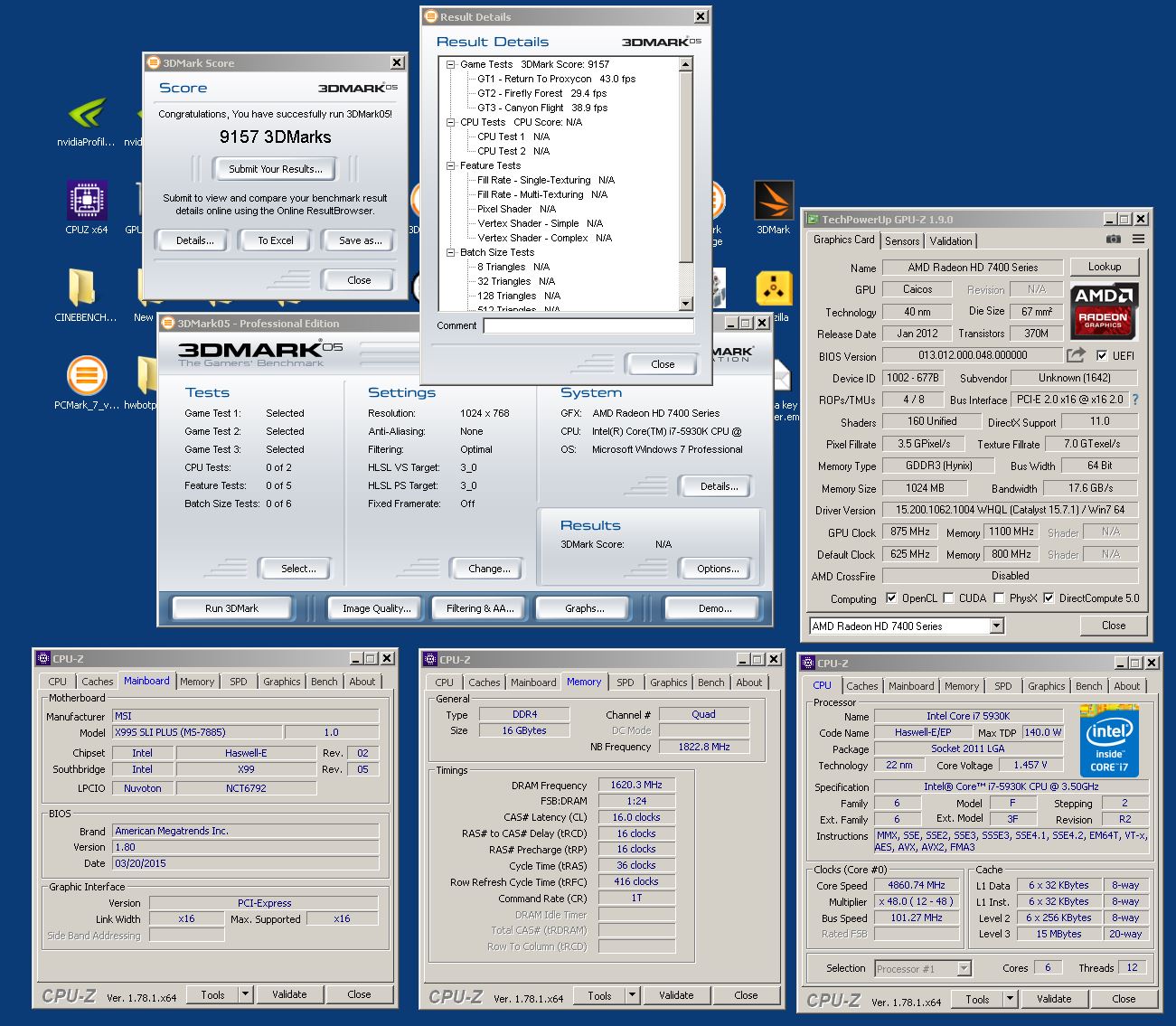The width and height of the screenshot is (1176, 1026).
Task: Collapse the Feature Tests tree node
Action: 450,165
